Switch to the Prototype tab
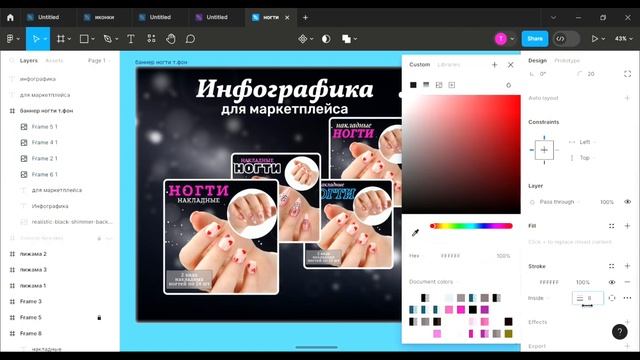This screenshot has width=640, height=360. tap(567, 60)
